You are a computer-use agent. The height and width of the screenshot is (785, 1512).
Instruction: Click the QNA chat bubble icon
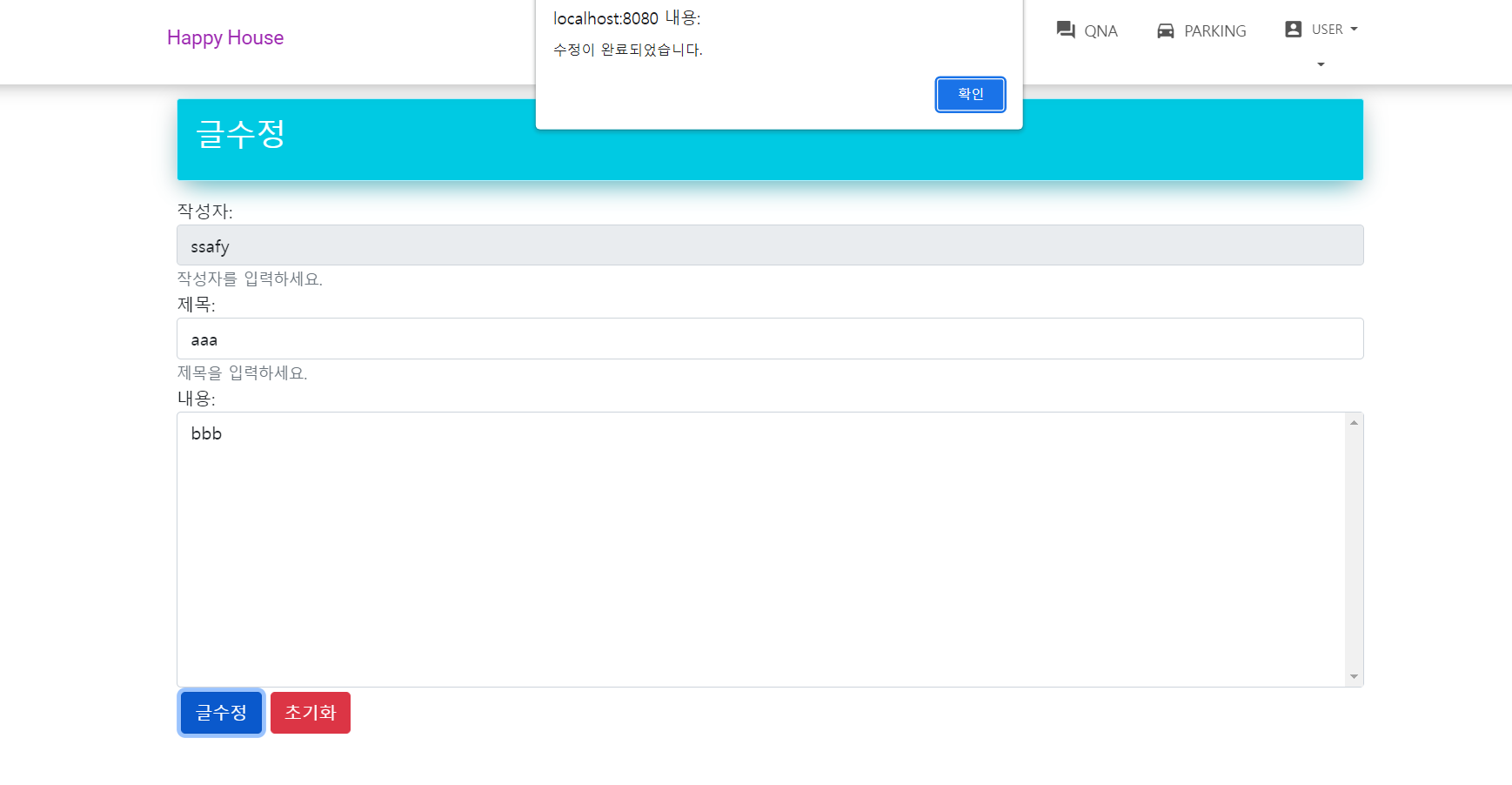[1066, 30]
